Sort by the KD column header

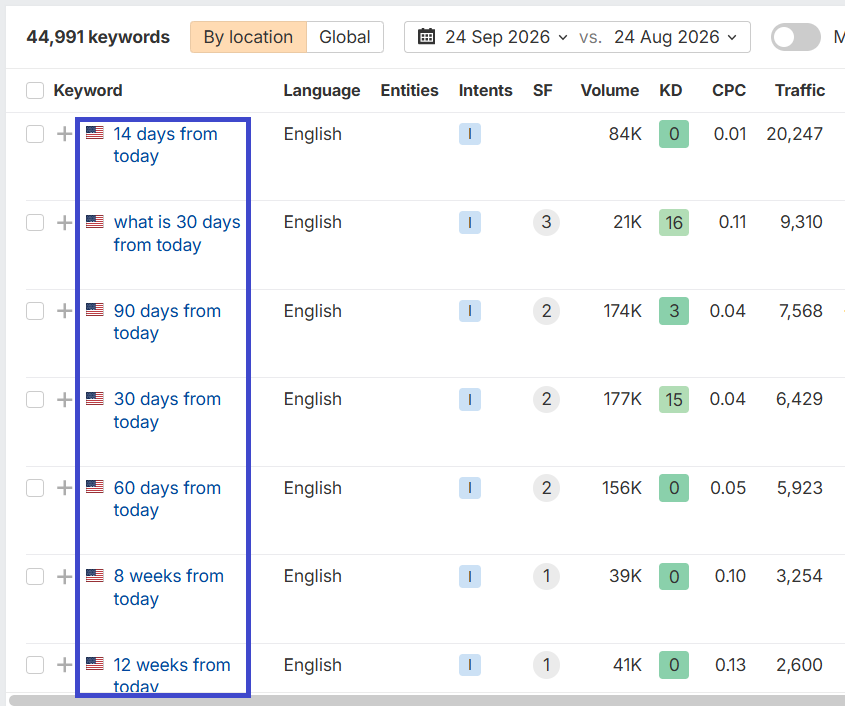pos(671,90)
